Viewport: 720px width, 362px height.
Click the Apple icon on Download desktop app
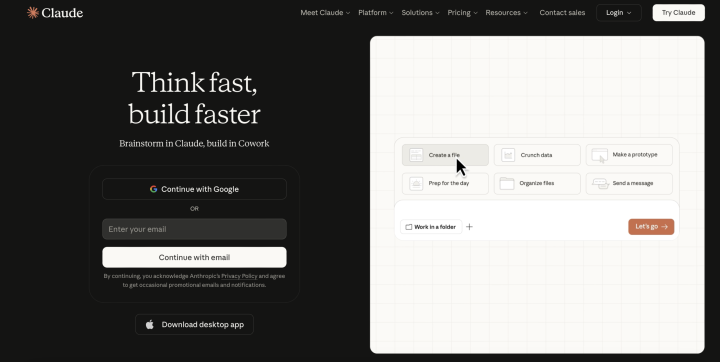click(x=150, y=324)
